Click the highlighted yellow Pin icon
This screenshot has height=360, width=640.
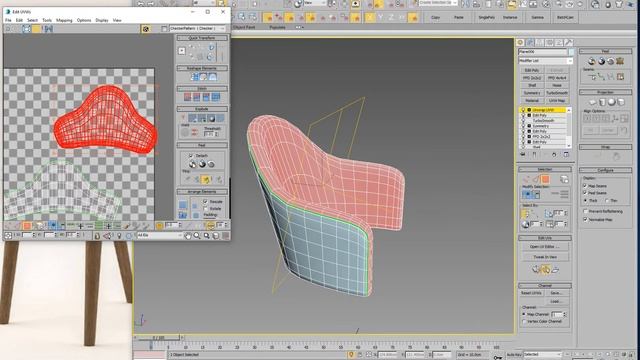[206, 179]
